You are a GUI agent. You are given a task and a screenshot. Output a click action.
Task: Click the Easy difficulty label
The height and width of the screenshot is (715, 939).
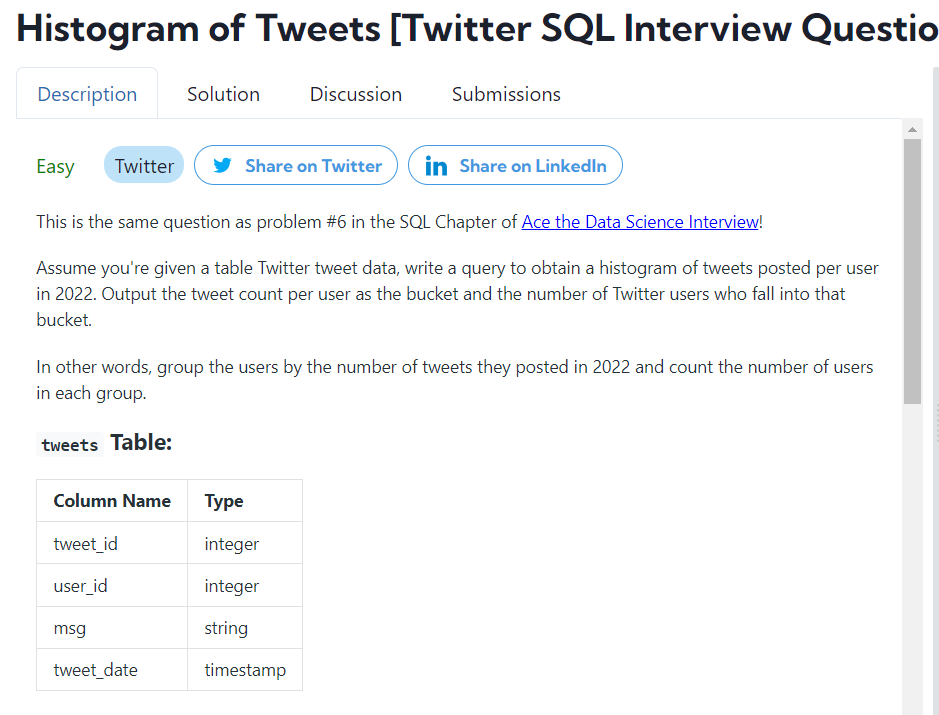click(x=55, y=166)
